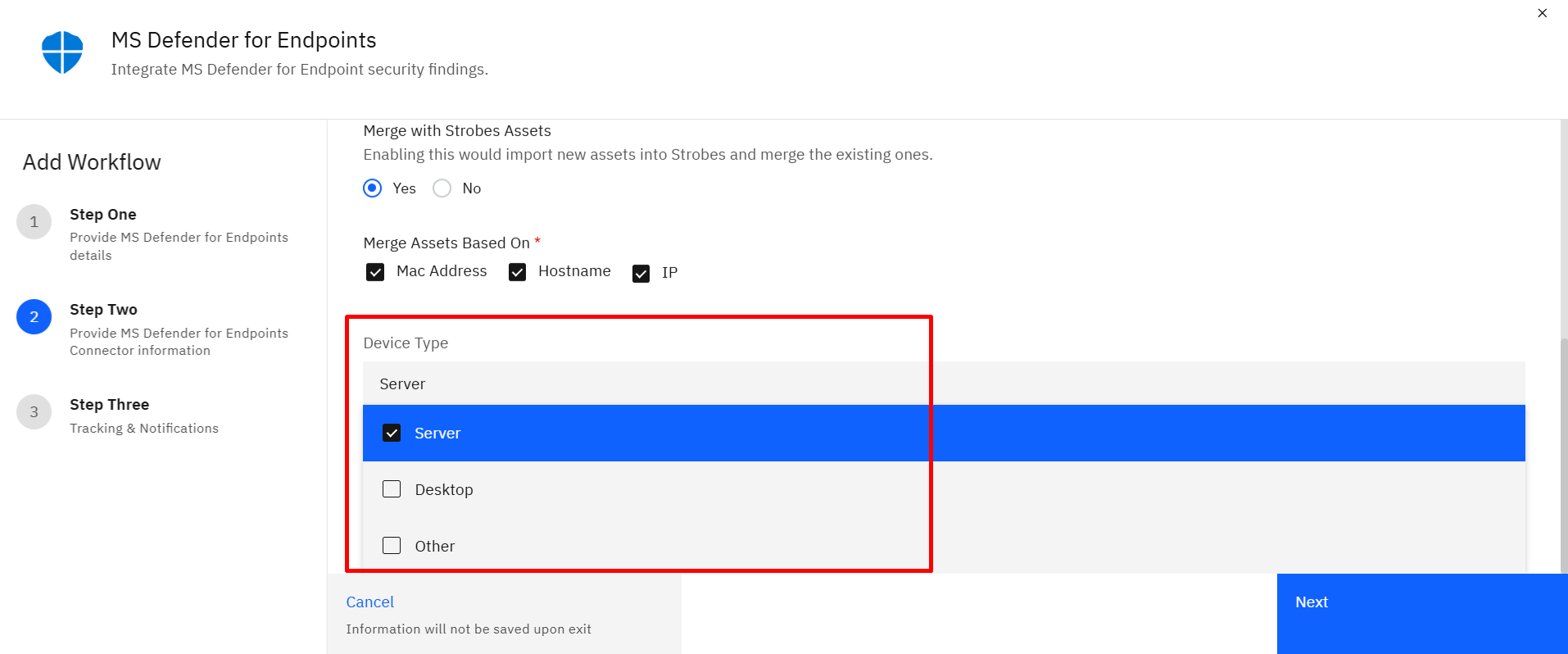The width and height of the screenshot is (1568, 654).
Task: Click the MS Defender shield logo
Action: (62, 52)
